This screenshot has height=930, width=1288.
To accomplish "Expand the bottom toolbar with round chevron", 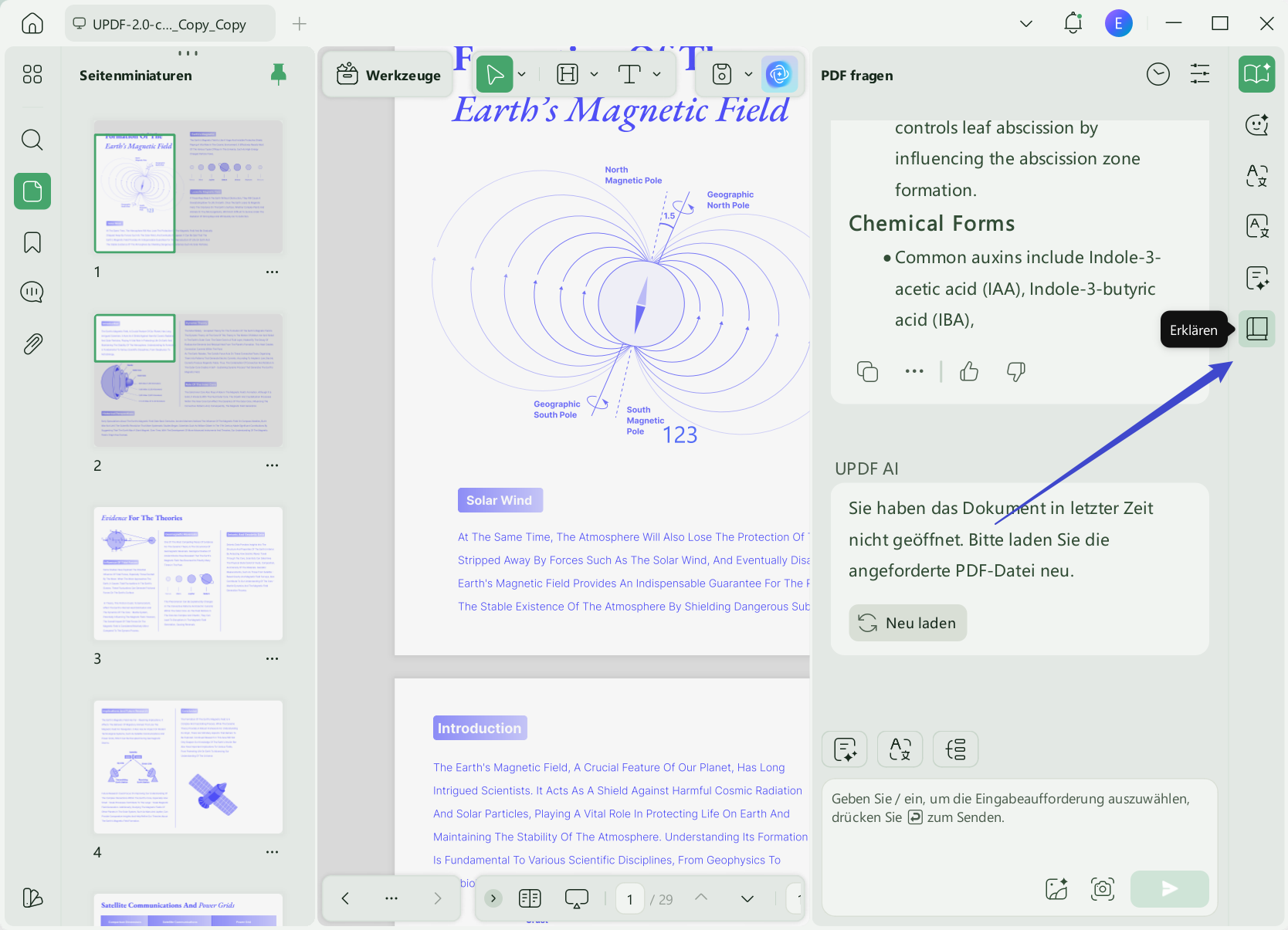I will click(x=493, y=898).
